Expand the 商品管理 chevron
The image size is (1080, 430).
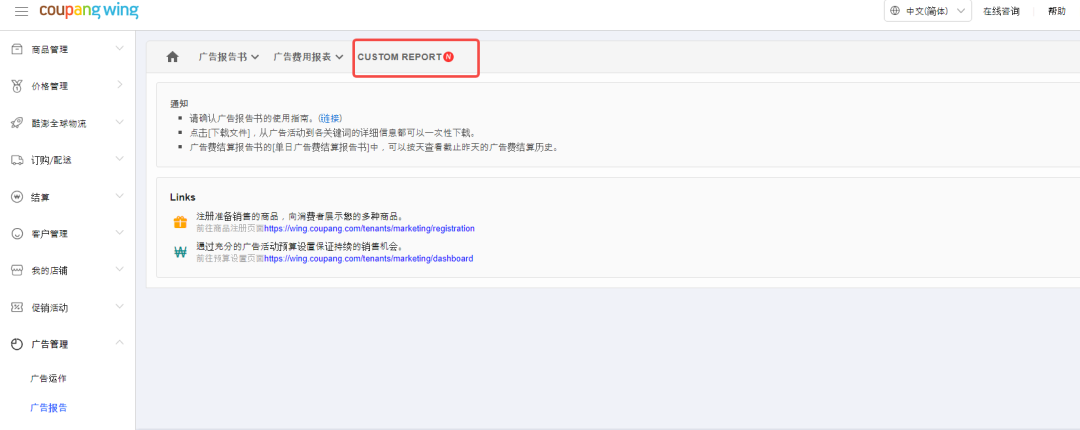pos(120,48)
